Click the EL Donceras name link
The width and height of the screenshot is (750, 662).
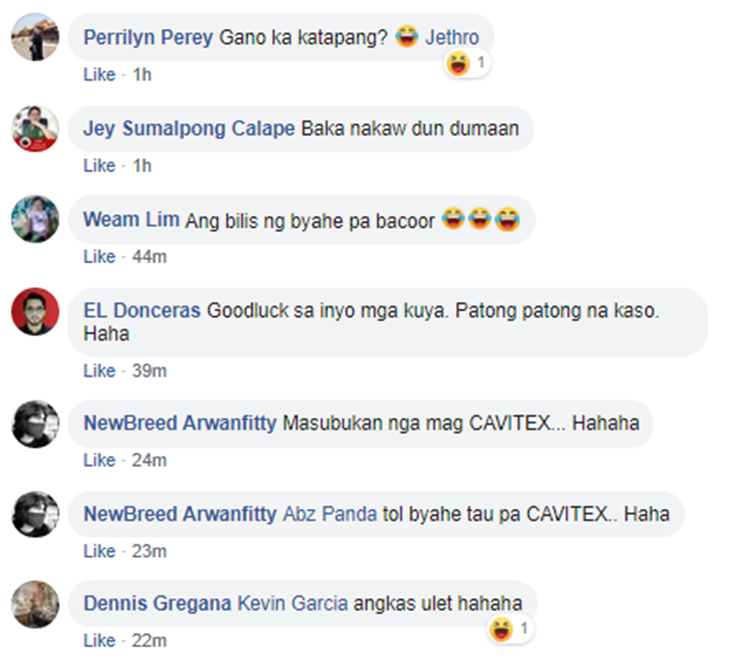click(x=142, y=311)
